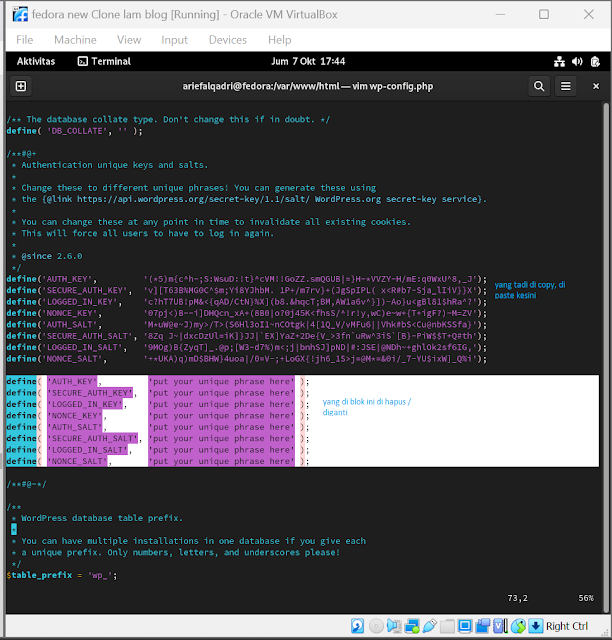This screenshot has height=640, width=612.
Task: Click the filled 'AUTH_KEY' define line
Action: pos(247,279)
